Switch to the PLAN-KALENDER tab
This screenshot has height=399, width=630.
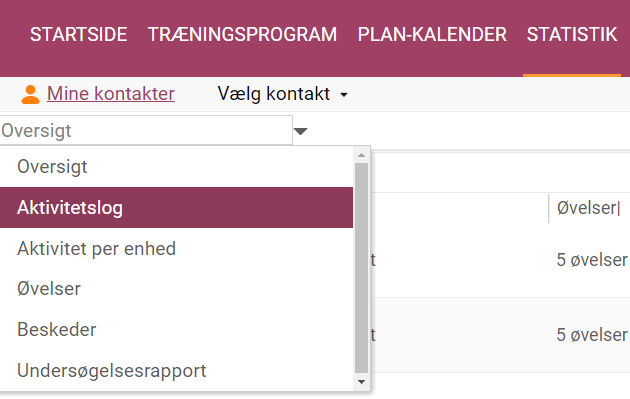(432, 35)
